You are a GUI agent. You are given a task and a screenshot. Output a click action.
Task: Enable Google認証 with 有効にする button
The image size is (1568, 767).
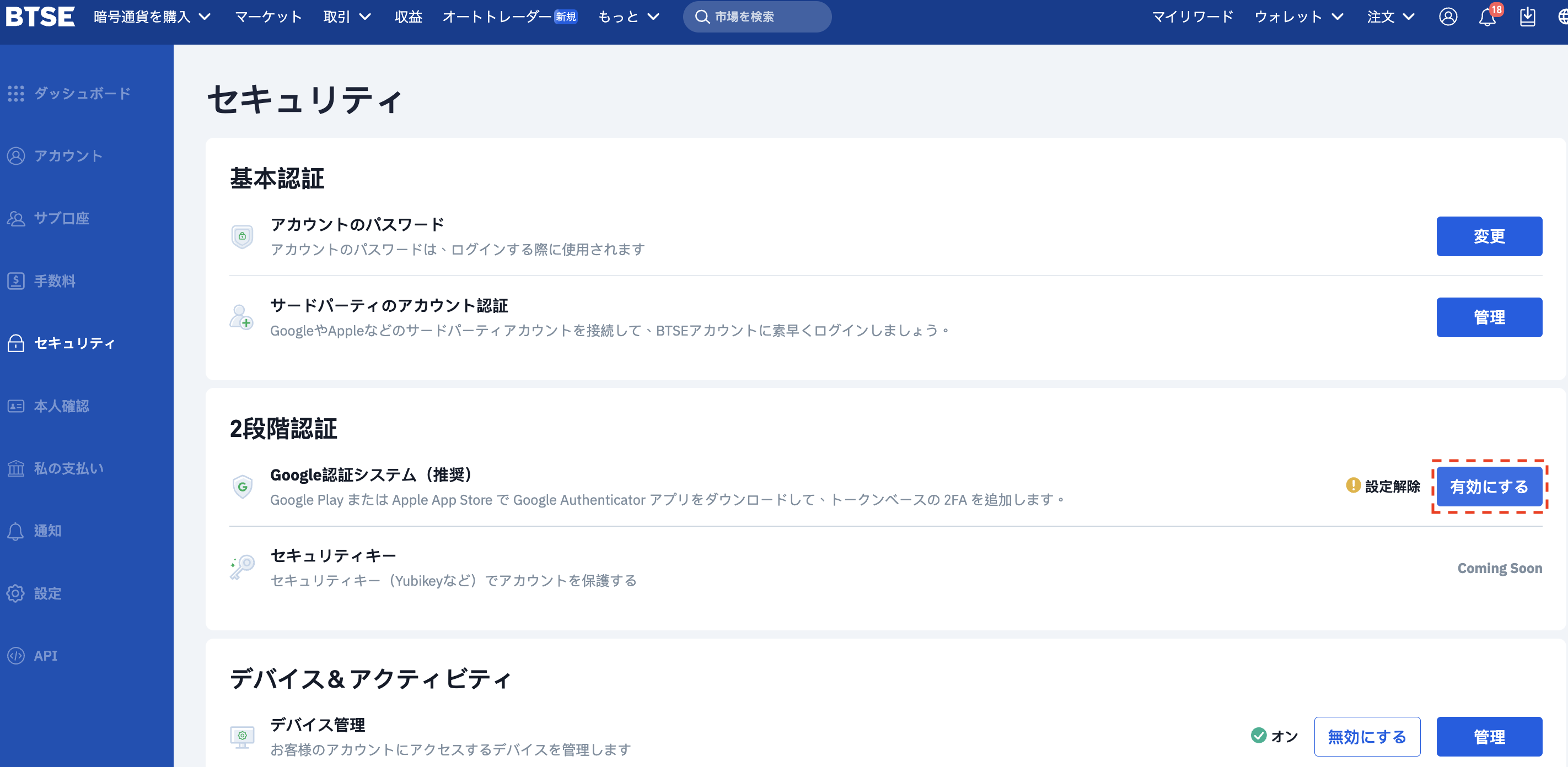1489,487
